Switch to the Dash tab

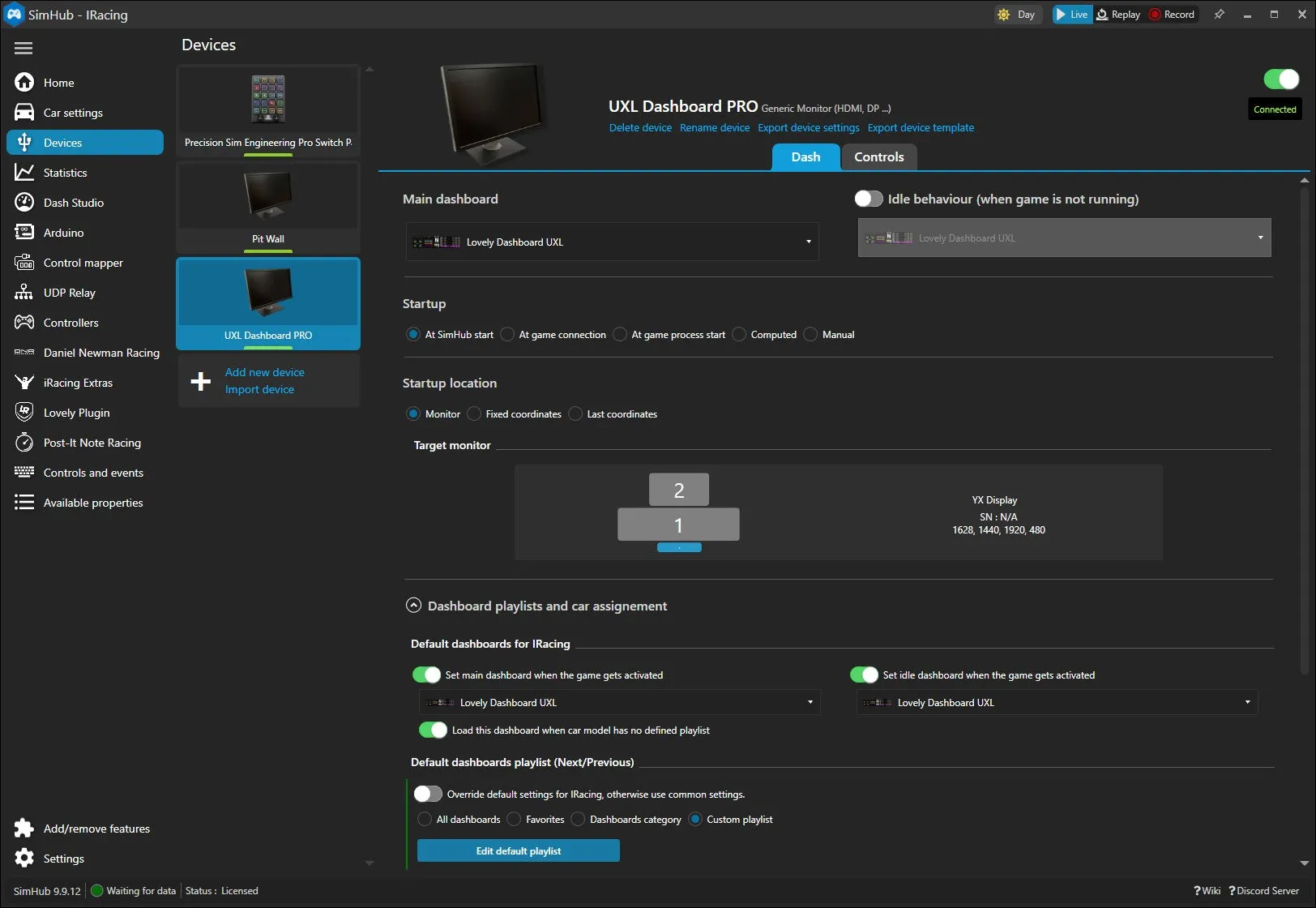805,156
